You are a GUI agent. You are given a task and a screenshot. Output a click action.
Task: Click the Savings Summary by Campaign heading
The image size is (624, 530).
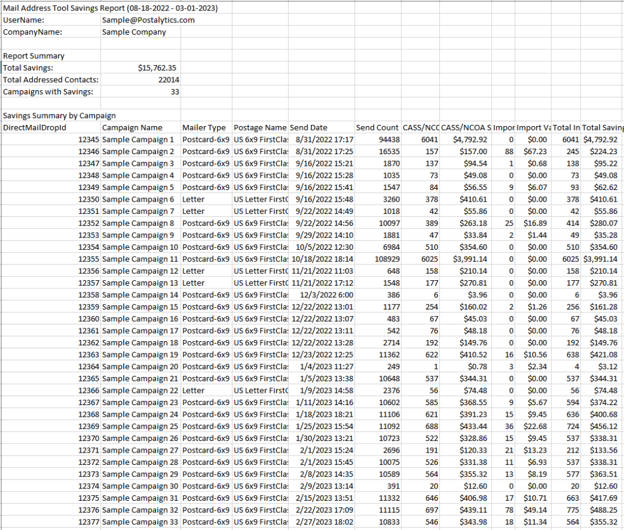(59, 115)
